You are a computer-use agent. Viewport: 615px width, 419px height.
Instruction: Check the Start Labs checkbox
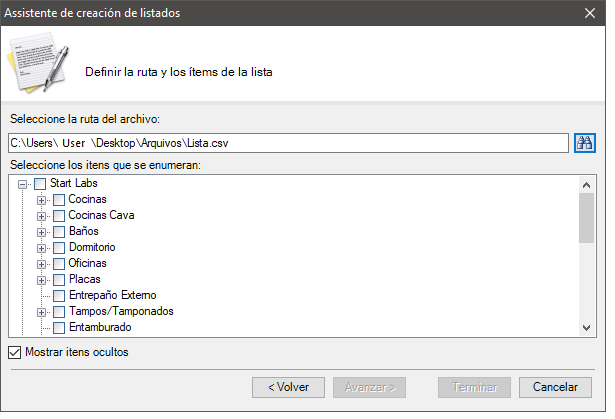pyautogui.click(x=40, y=184)
